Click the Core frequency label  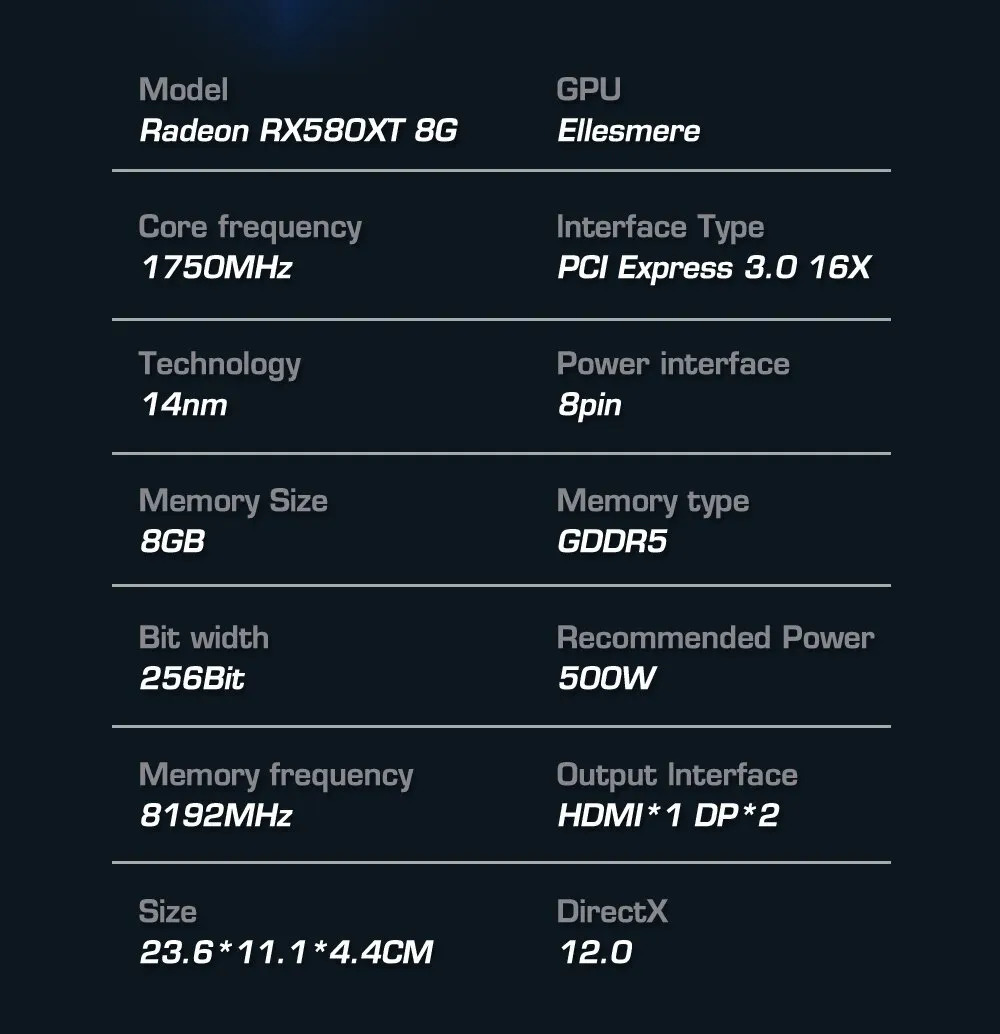(250, 228)
